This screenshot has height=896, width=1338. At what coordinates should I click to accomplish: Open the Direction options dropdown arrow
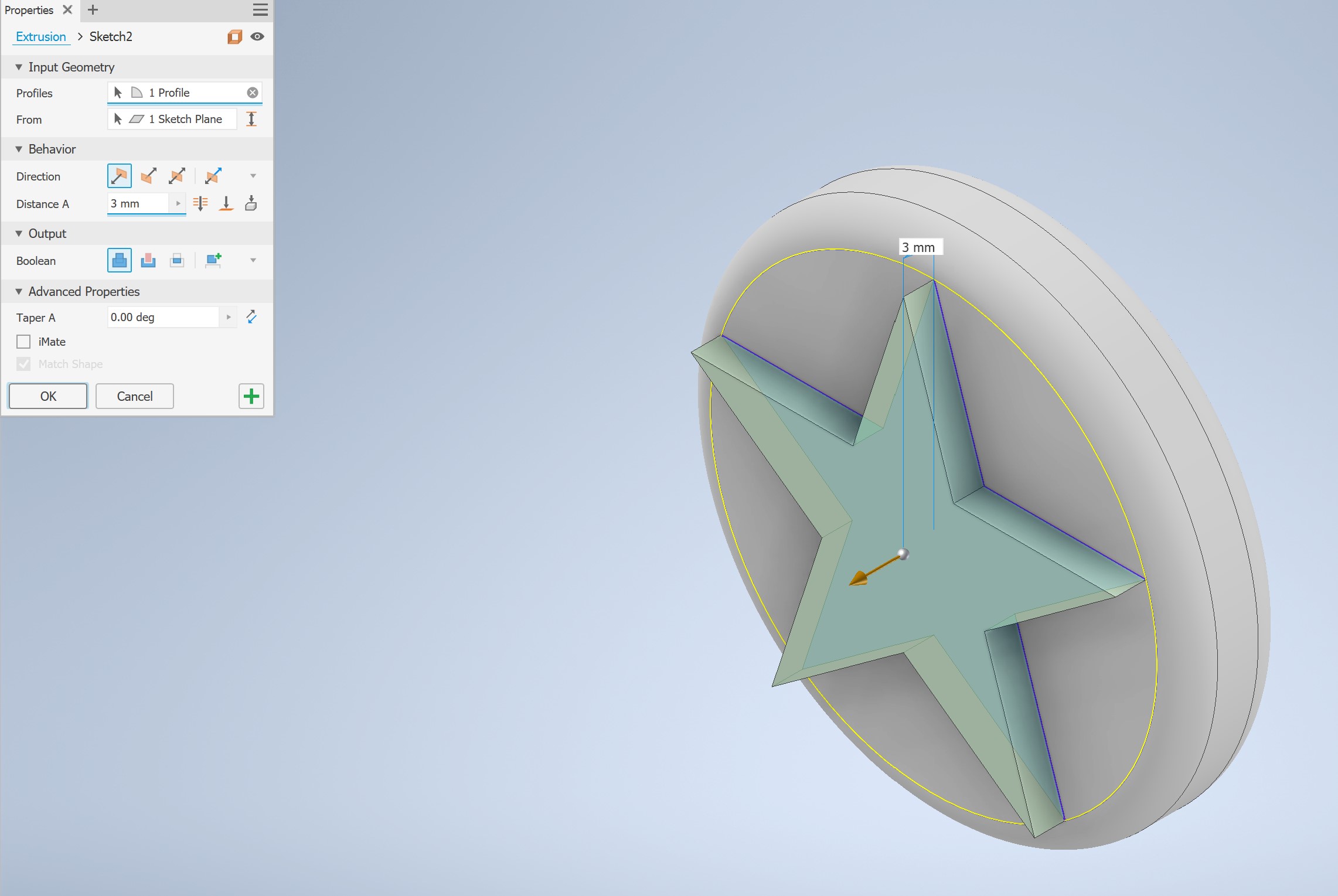point(253,176)
